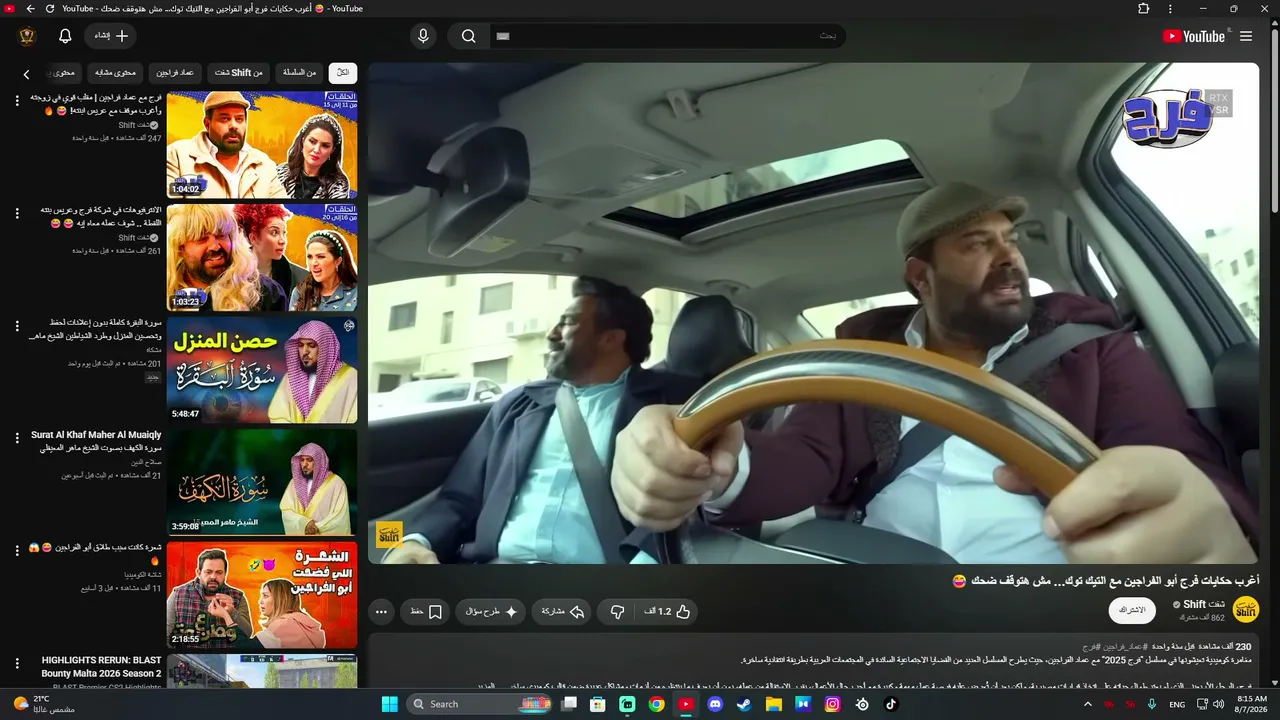Open more actions ellipsis under the video

coord(381,611)
